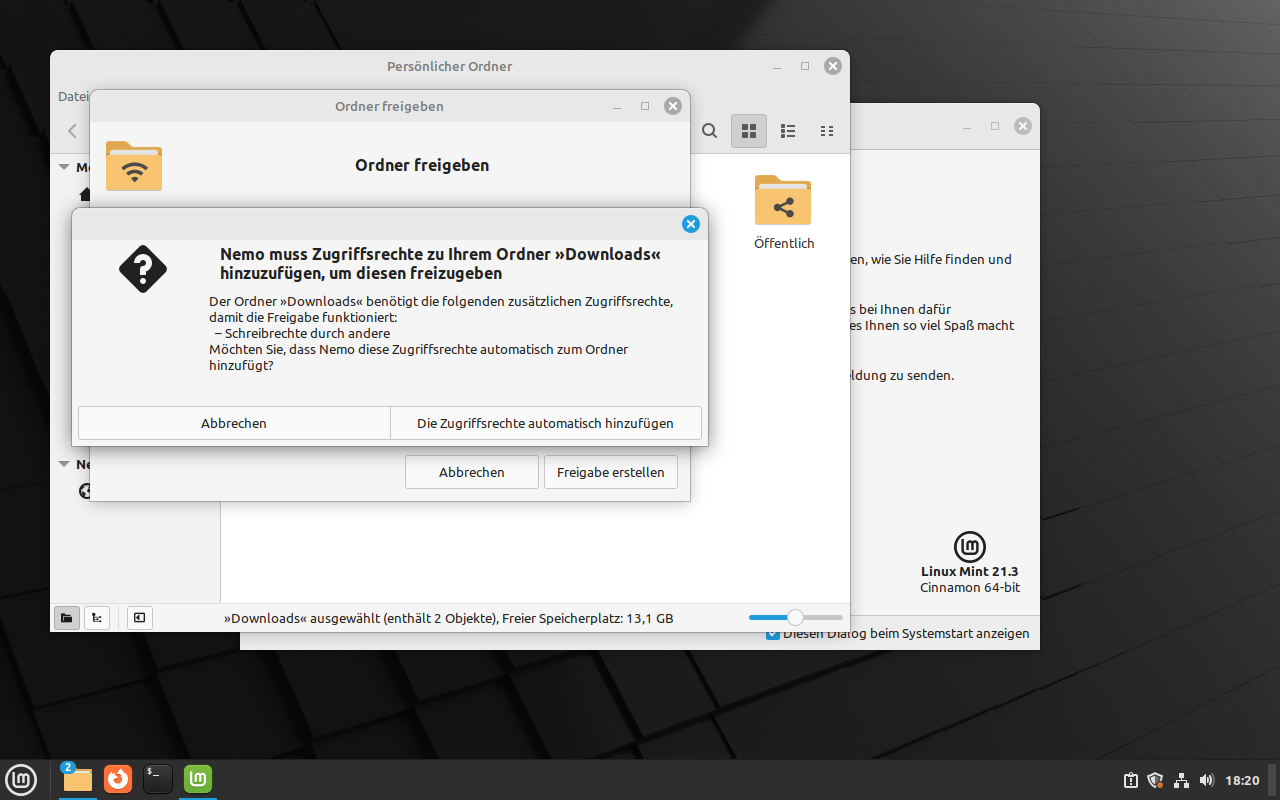The width and height of the screenshot is (1280, 800).
Task: Click Abbrechen in the Nemo permissions dialog
Action: (234, 423)
